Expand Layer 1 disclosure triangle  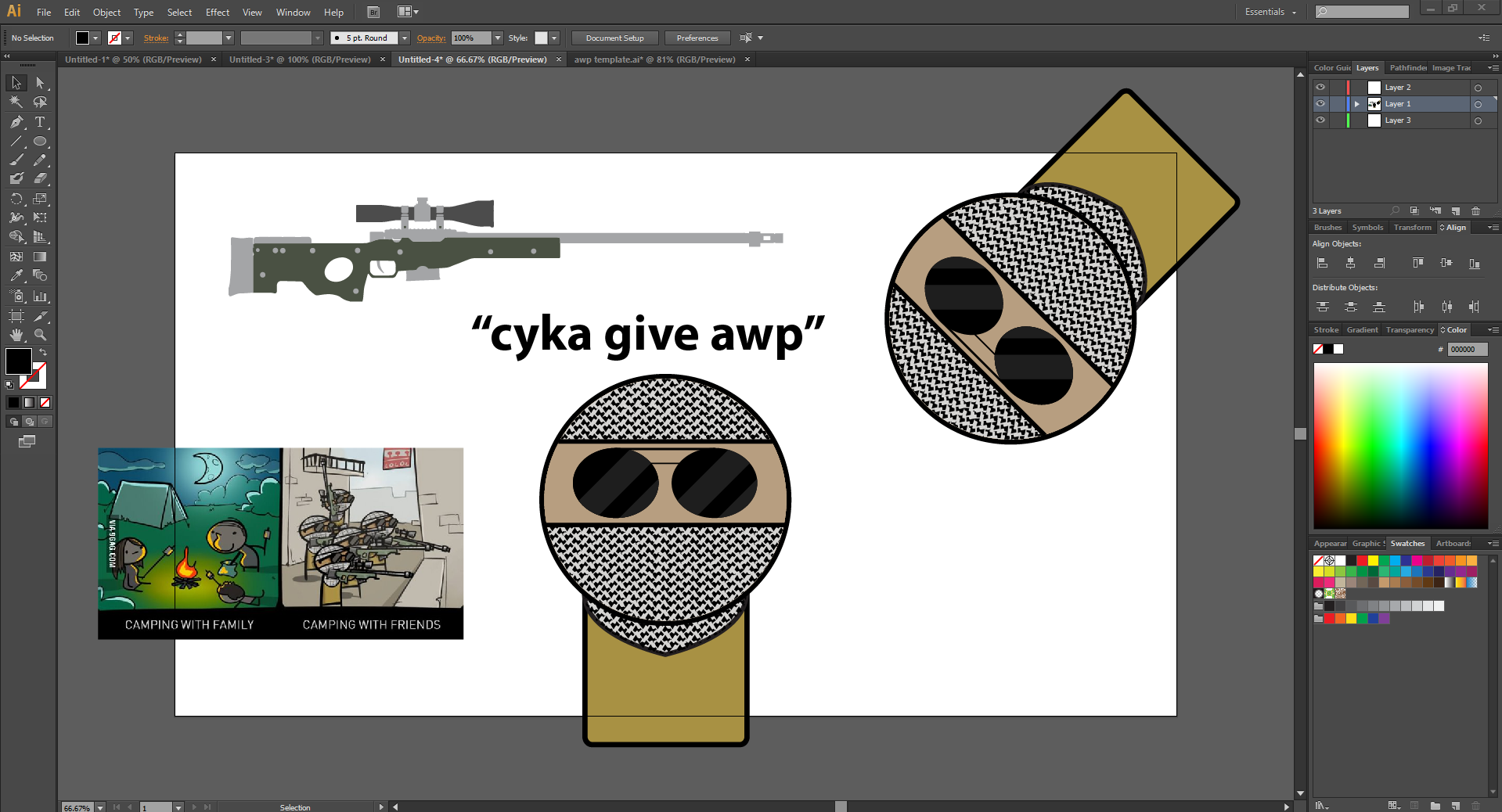coord(1357,104)
